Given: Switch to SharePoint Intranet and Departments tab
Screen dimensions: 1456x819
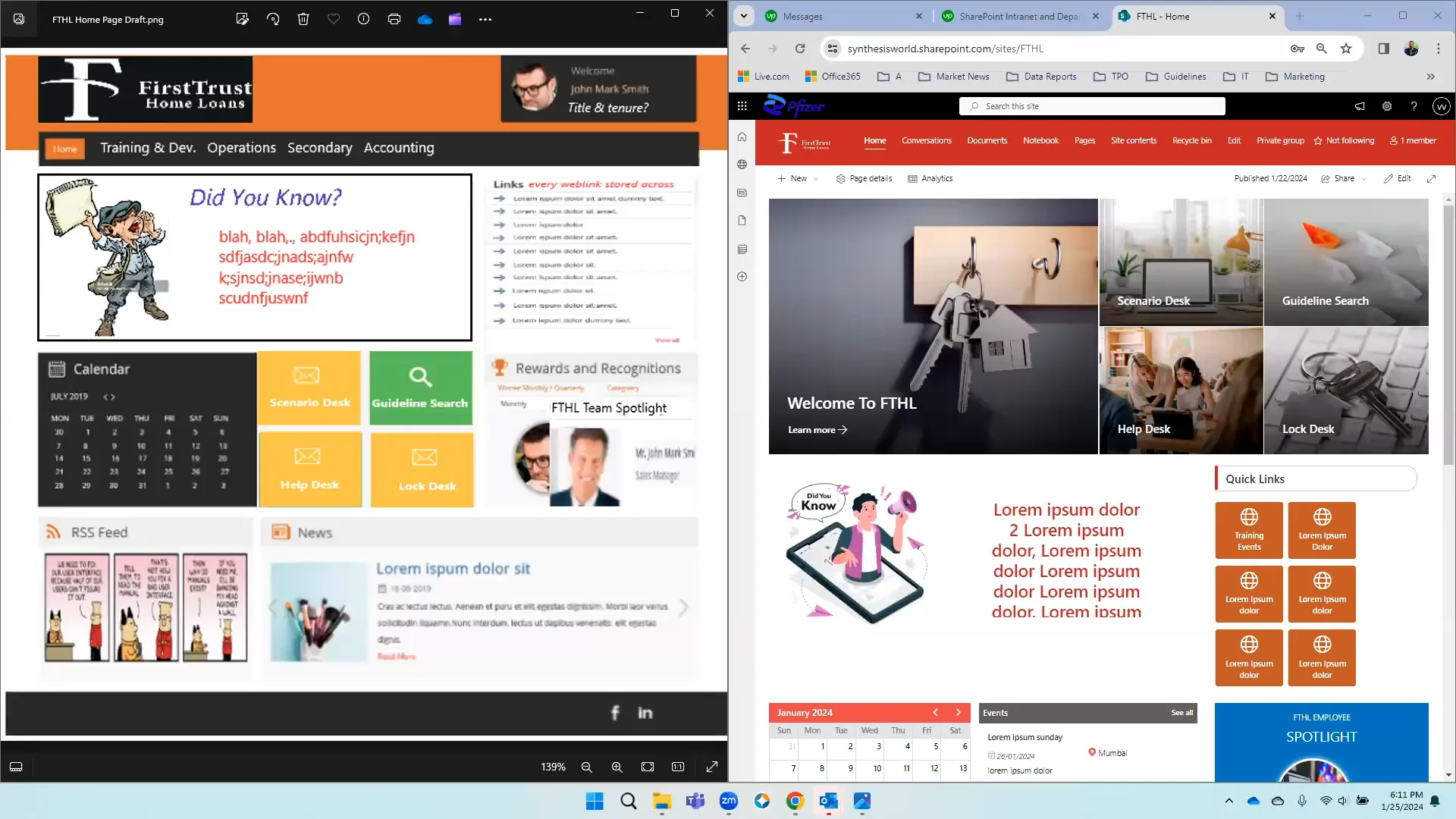Looking at the screenshot, I should click(x=1021, y=16).
